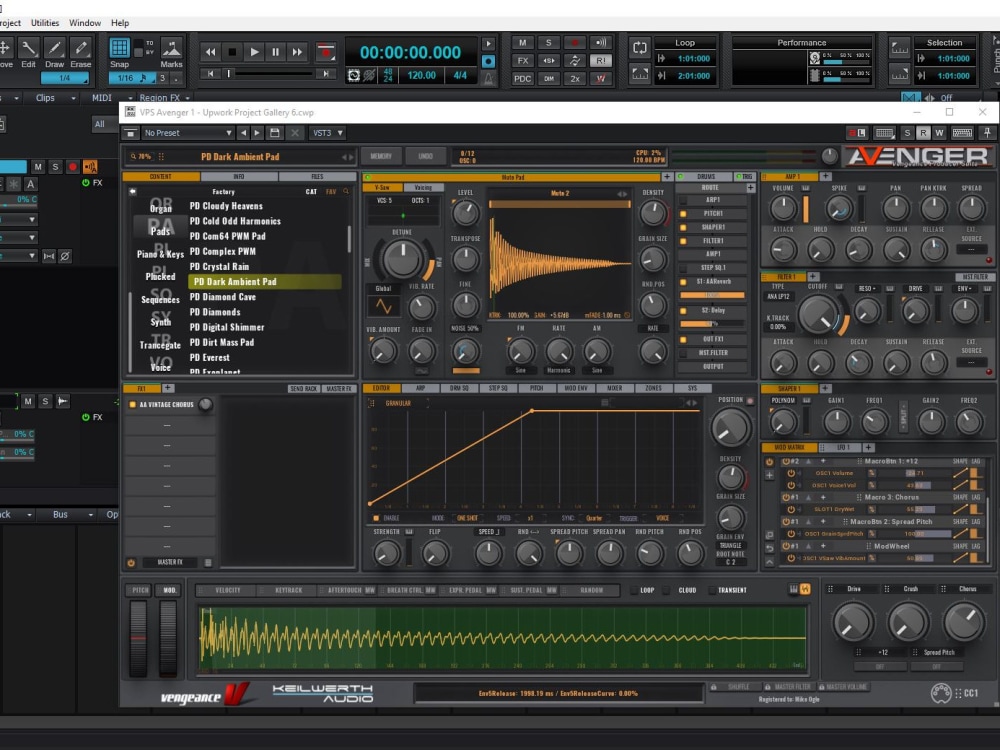Toggle the Loop on/off icon
This screenshot has height=750, width=1000.
[640, 47]
